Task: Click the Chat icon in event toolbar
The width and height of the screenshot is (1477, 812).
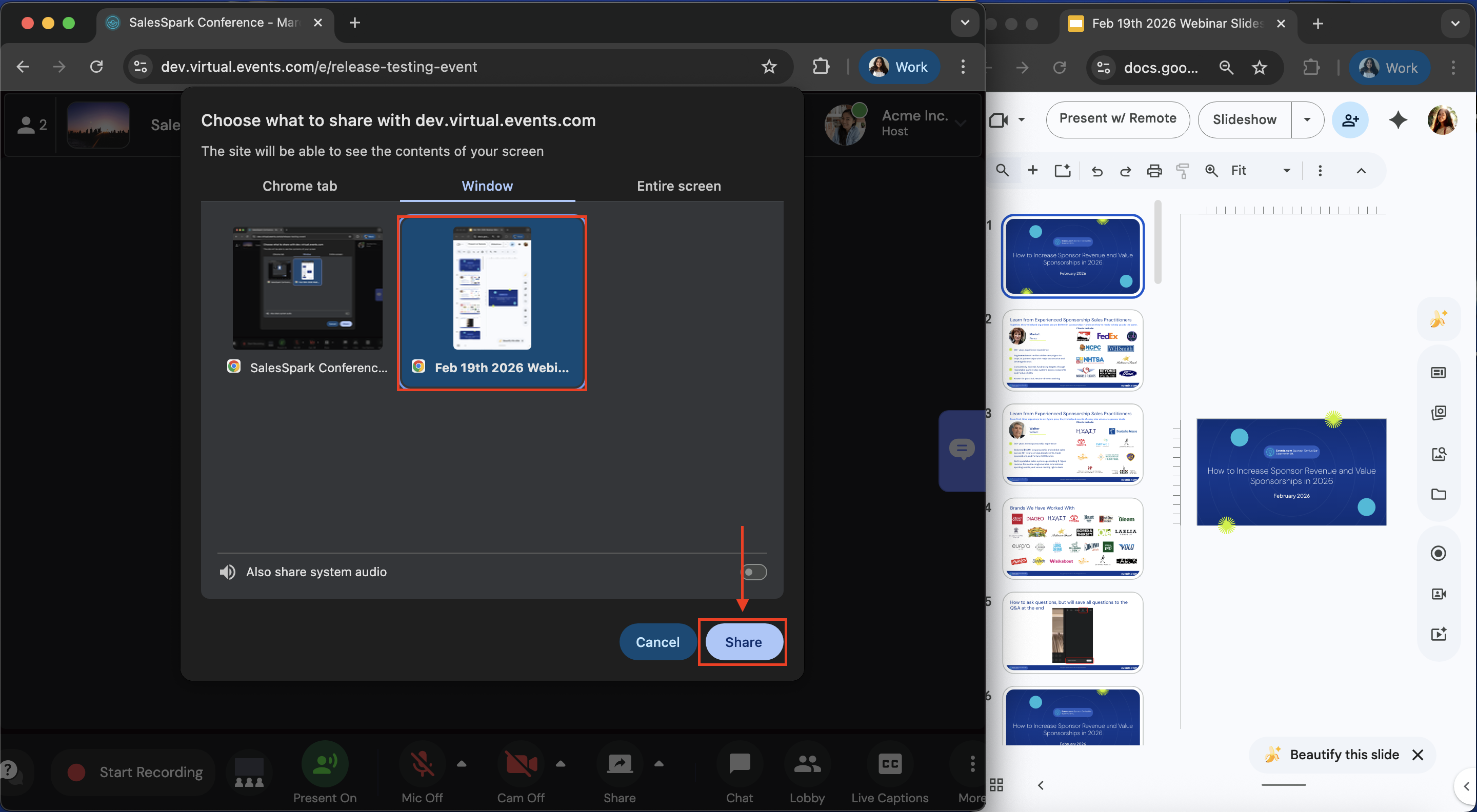Action: coord(739,764)
